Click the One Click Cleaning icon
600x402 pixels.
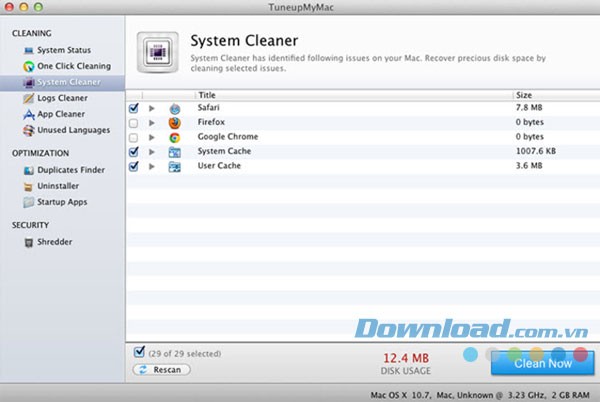point(29,67)
